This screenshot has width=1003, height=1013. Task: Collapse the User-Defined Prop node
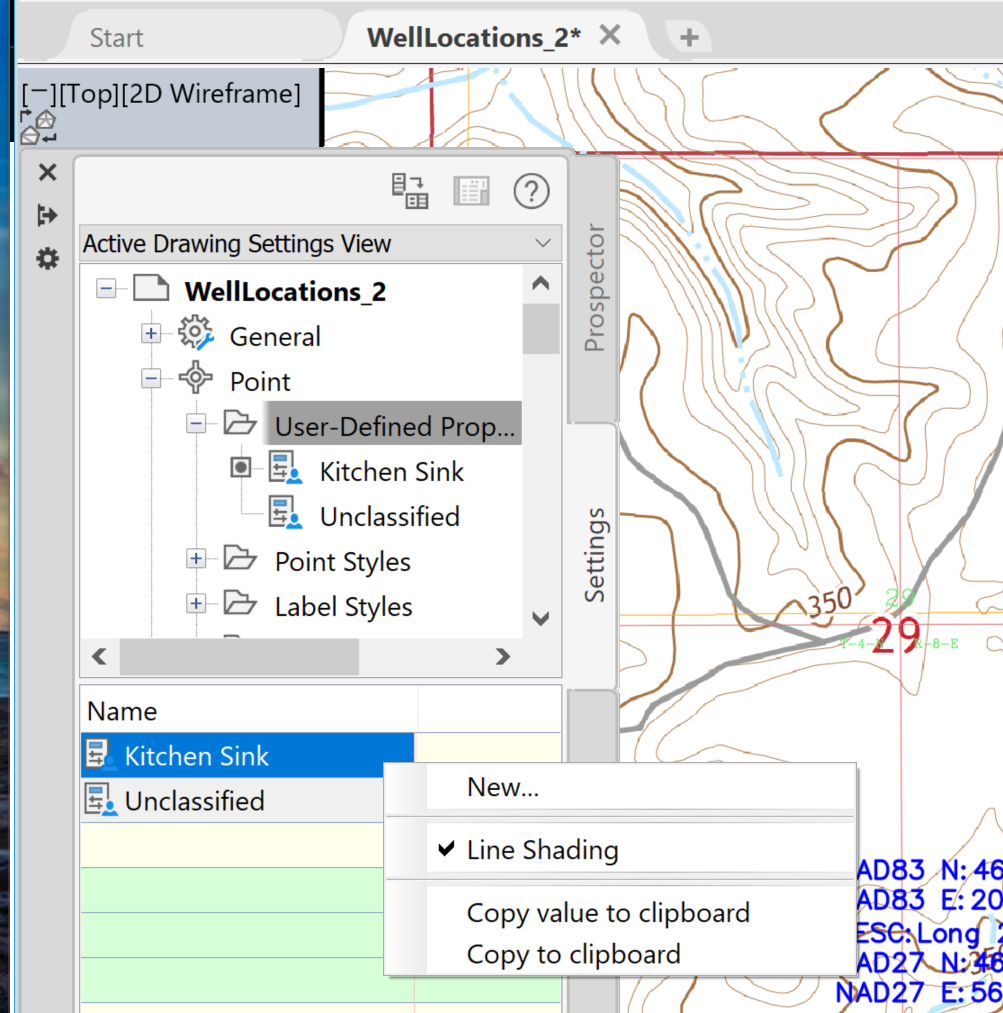coord(196,423)
